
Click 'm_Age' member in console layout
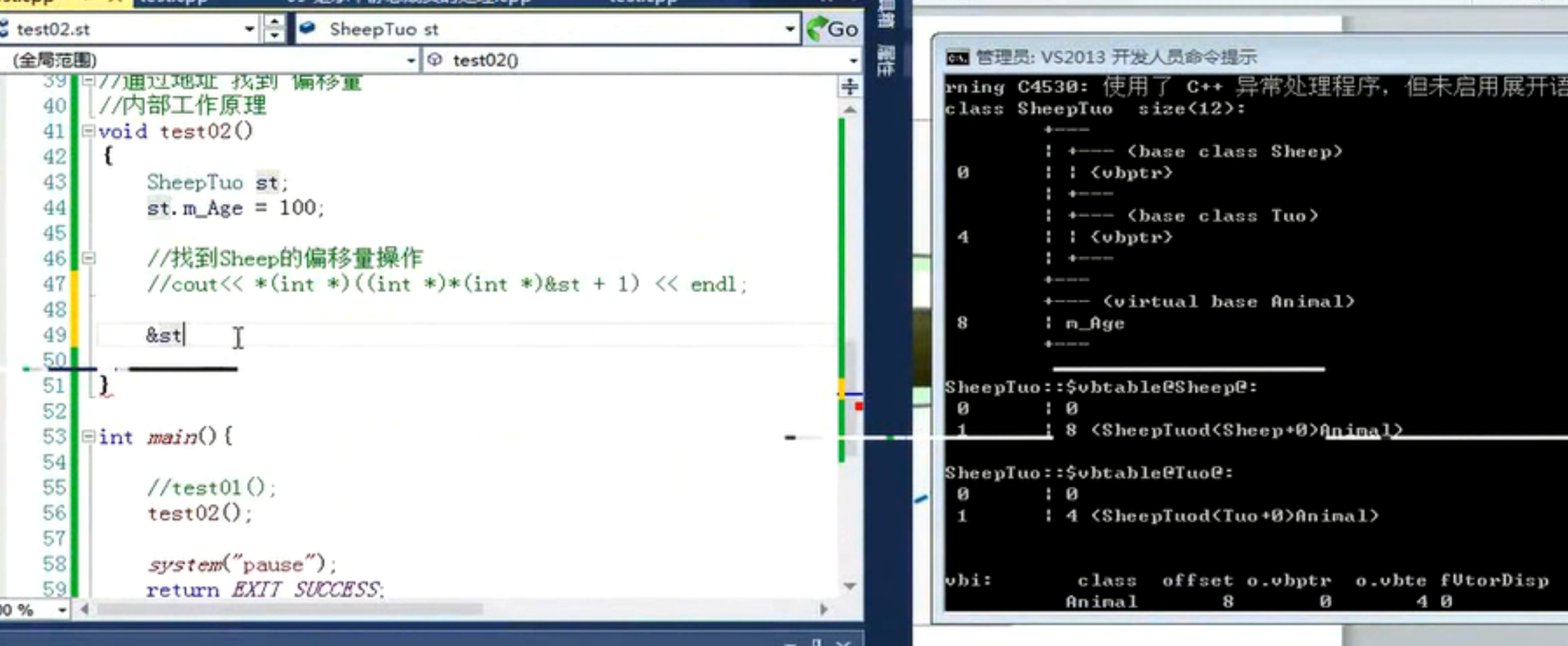tap(1095, 323)
